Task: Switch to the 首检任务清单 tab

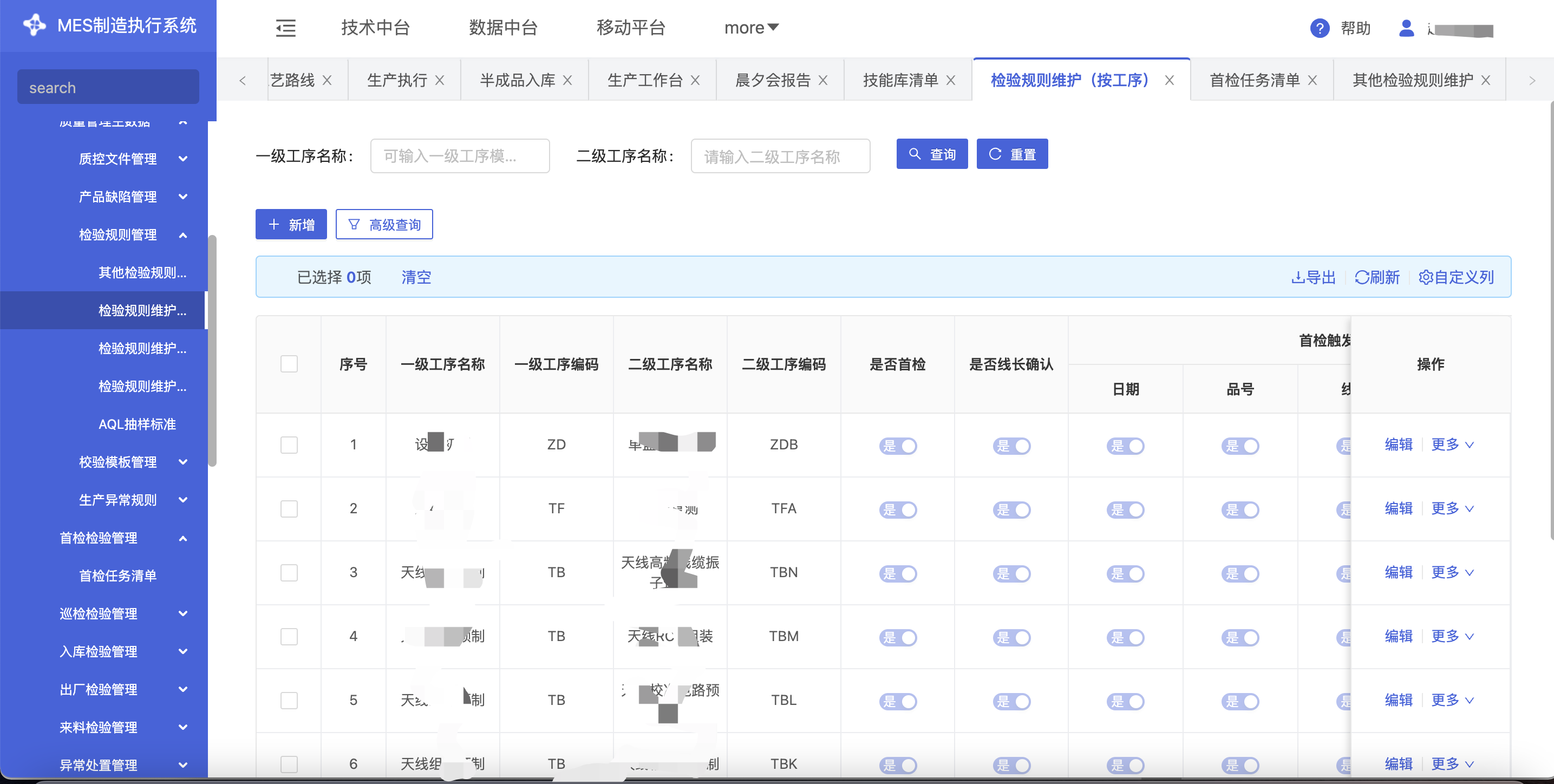Action: pos(1254,80)
